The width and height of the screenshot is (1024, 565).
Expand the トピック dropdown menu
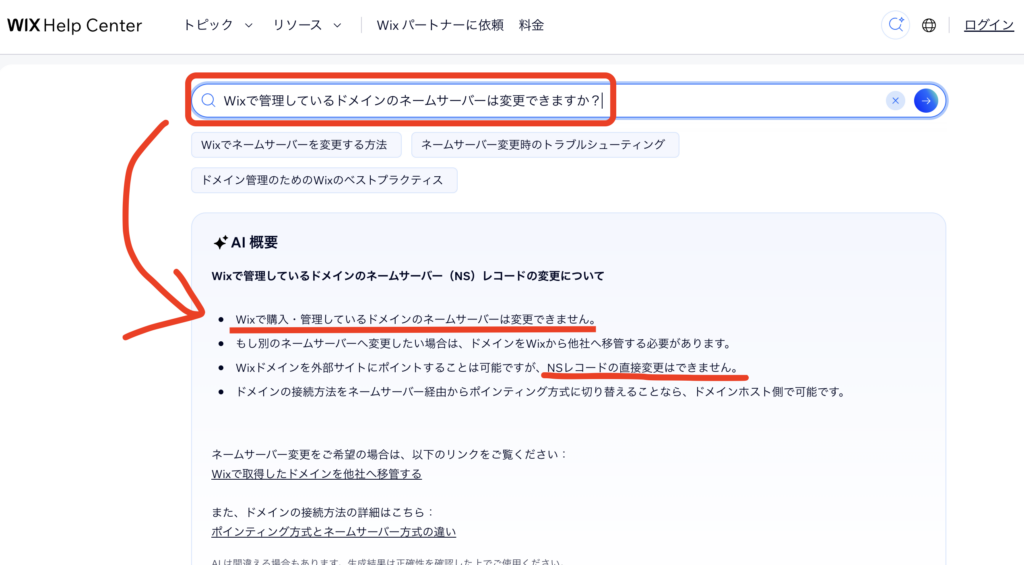[217, 25]
